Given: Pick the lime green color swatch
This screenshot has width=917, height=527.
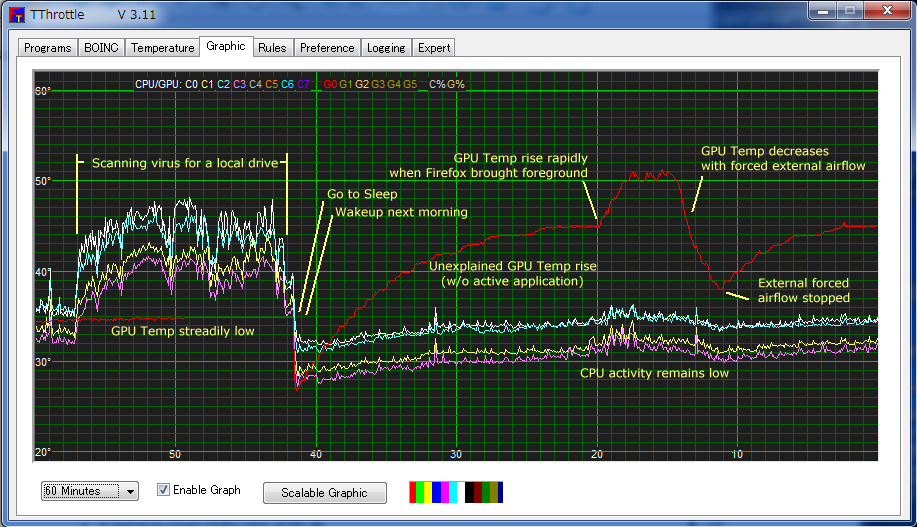Looking at the screenshot, I should click(420, 492).
